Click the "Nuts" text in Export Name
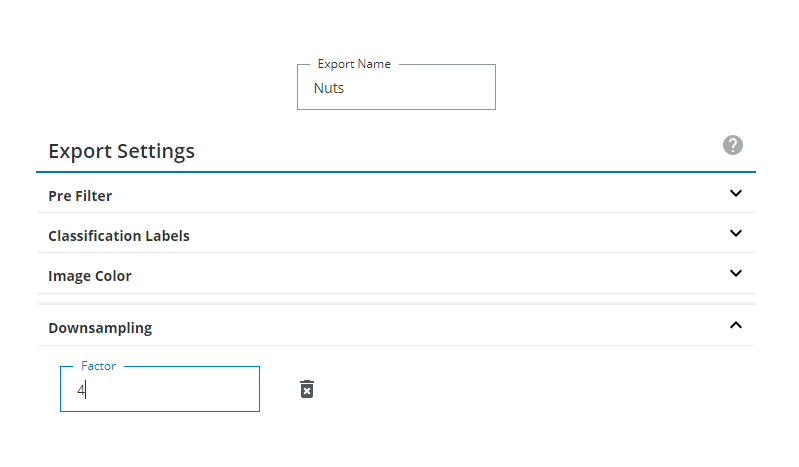This screenshot has width=799, height=467. pos(329,88)
